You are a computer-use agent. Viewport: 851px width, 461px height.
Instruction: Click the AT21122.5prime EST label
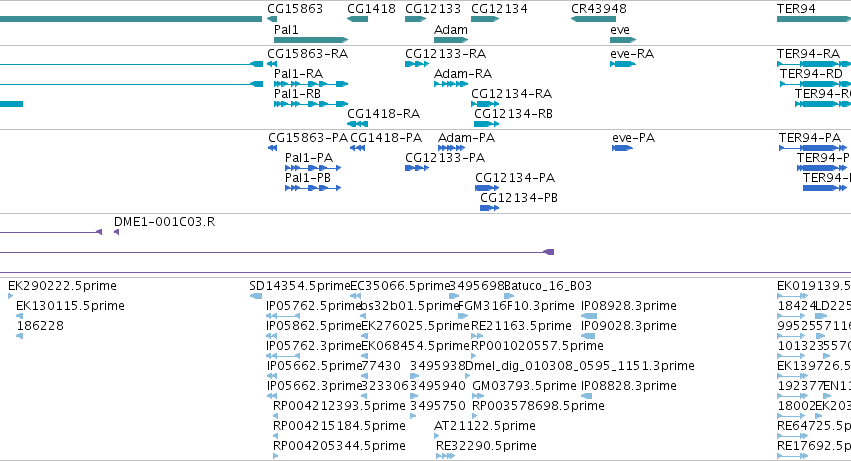[485, 427]
